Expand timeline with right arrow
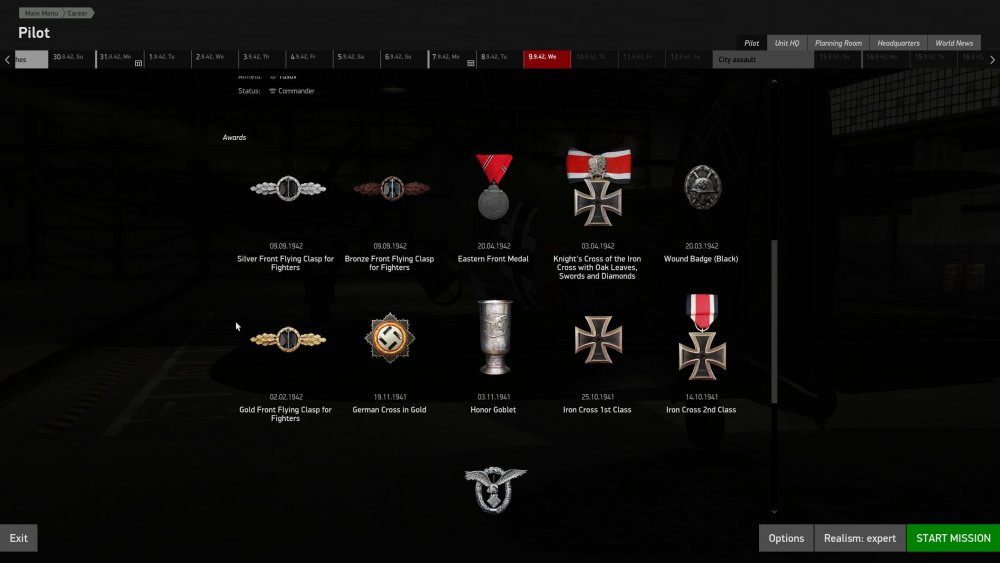1000x563 pixels. 992,60
